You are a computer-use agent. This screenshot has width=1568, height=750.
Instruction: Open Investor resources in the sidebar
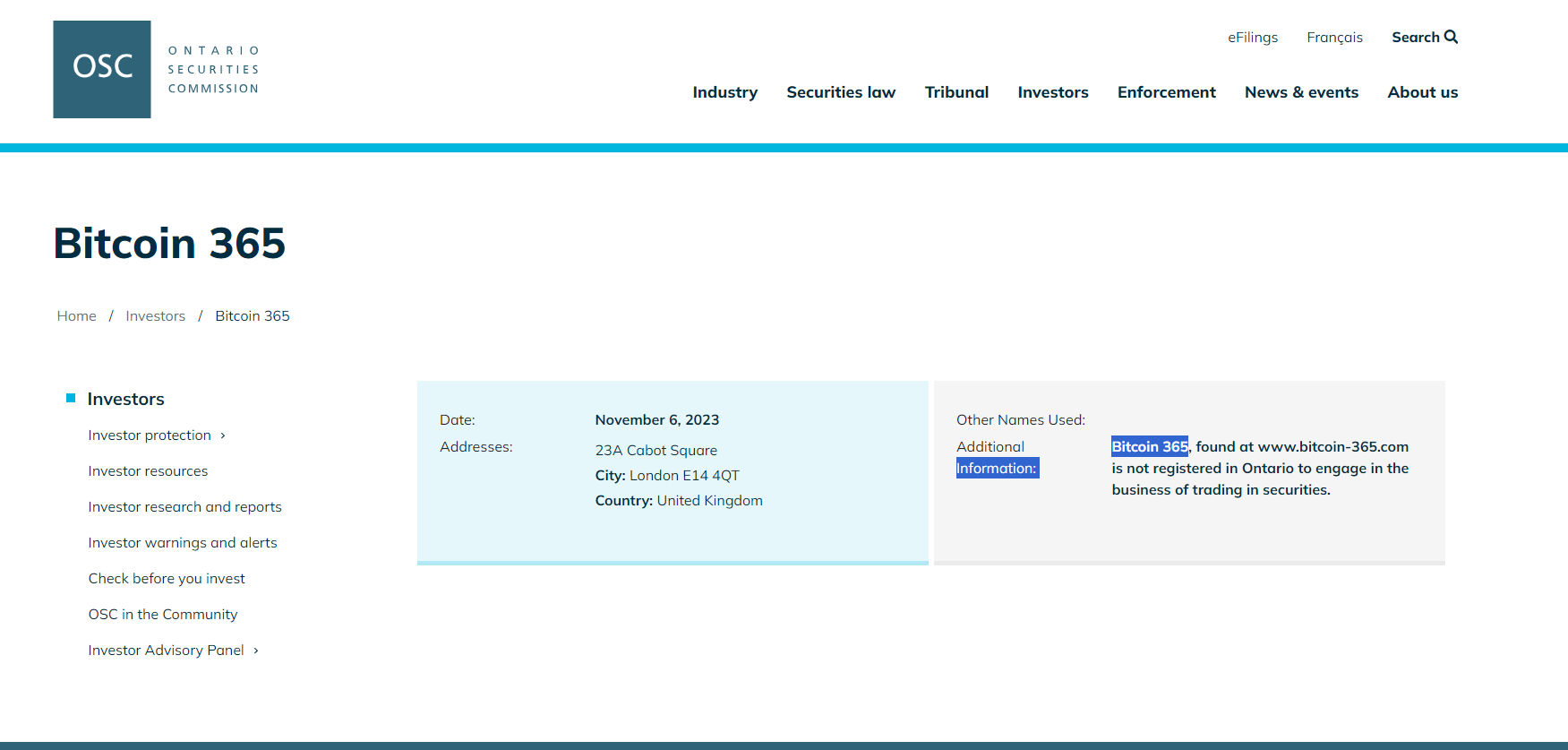click(x=148, y=471)
